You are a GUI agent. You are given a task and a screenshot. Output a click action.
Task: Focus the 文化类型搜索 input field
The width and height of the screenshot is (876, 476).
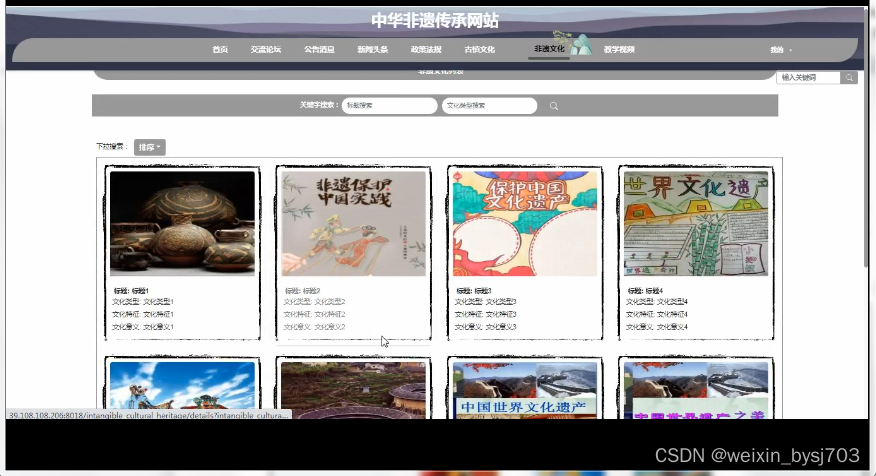point(489,106)
